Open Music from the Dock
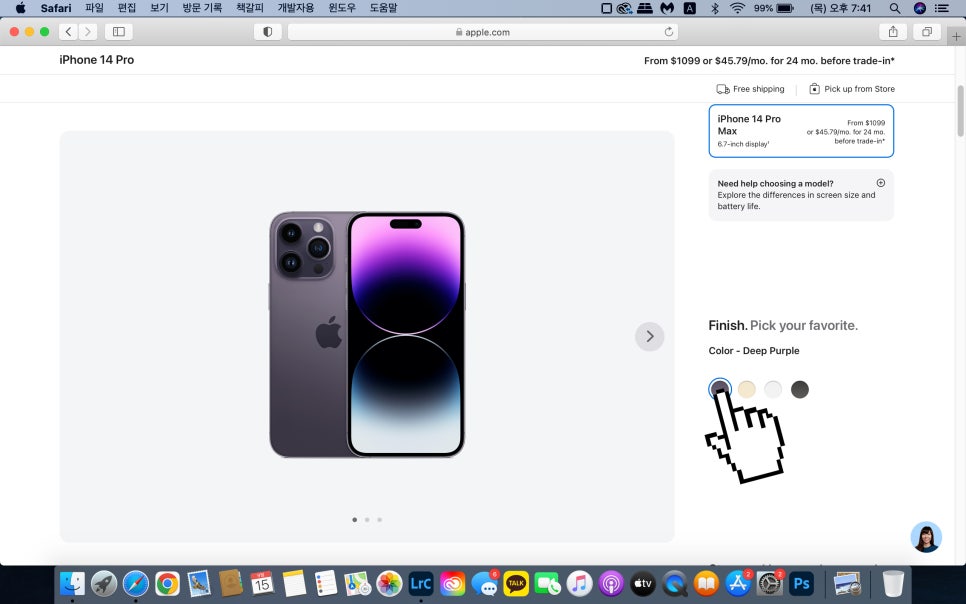This screenshot has width=966, height=604. [579, 583]
